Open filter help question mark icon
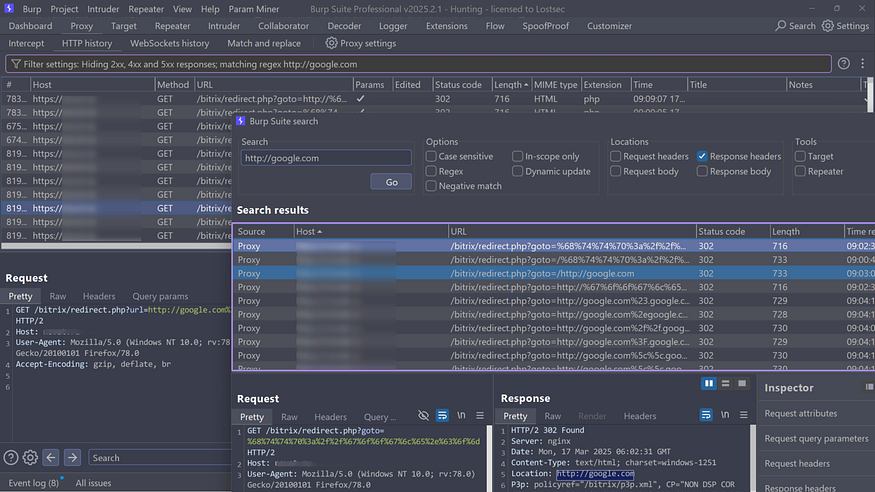This screenshot has height=492, width=875. tap(844, 64)
